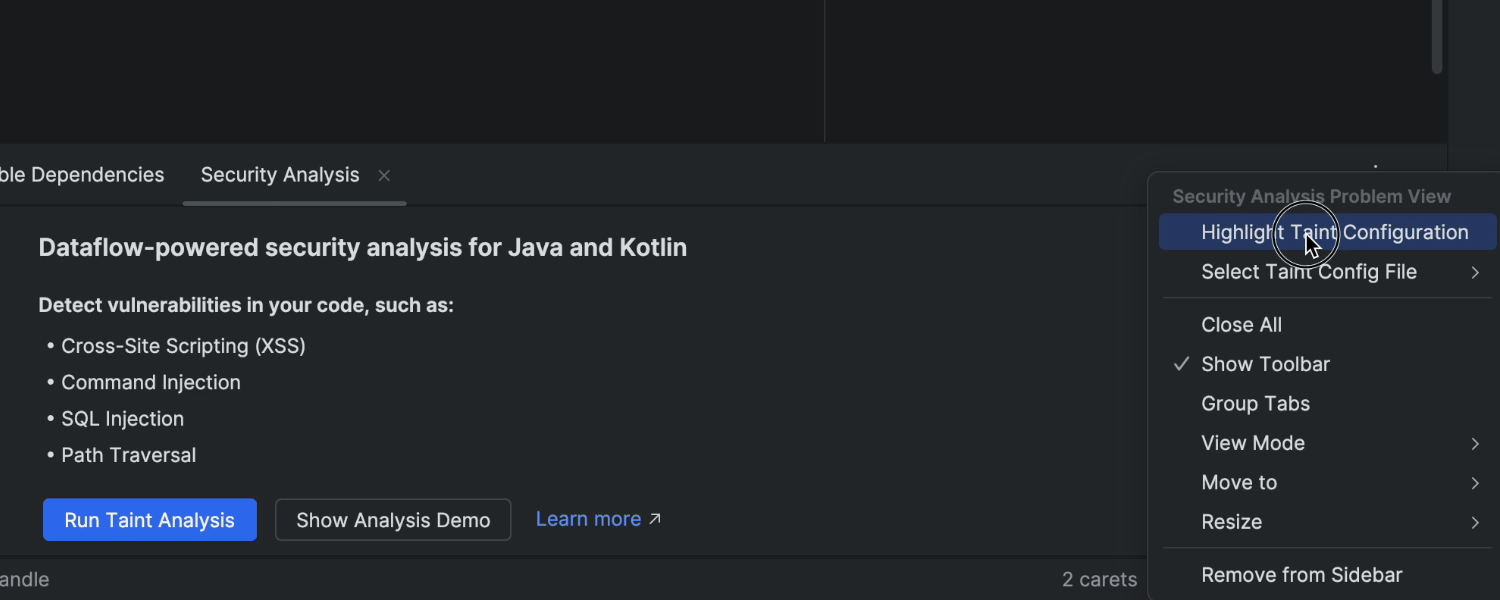Open the Move to submenu
This screenshot has width=1500, height=600.
[1239, 483]
